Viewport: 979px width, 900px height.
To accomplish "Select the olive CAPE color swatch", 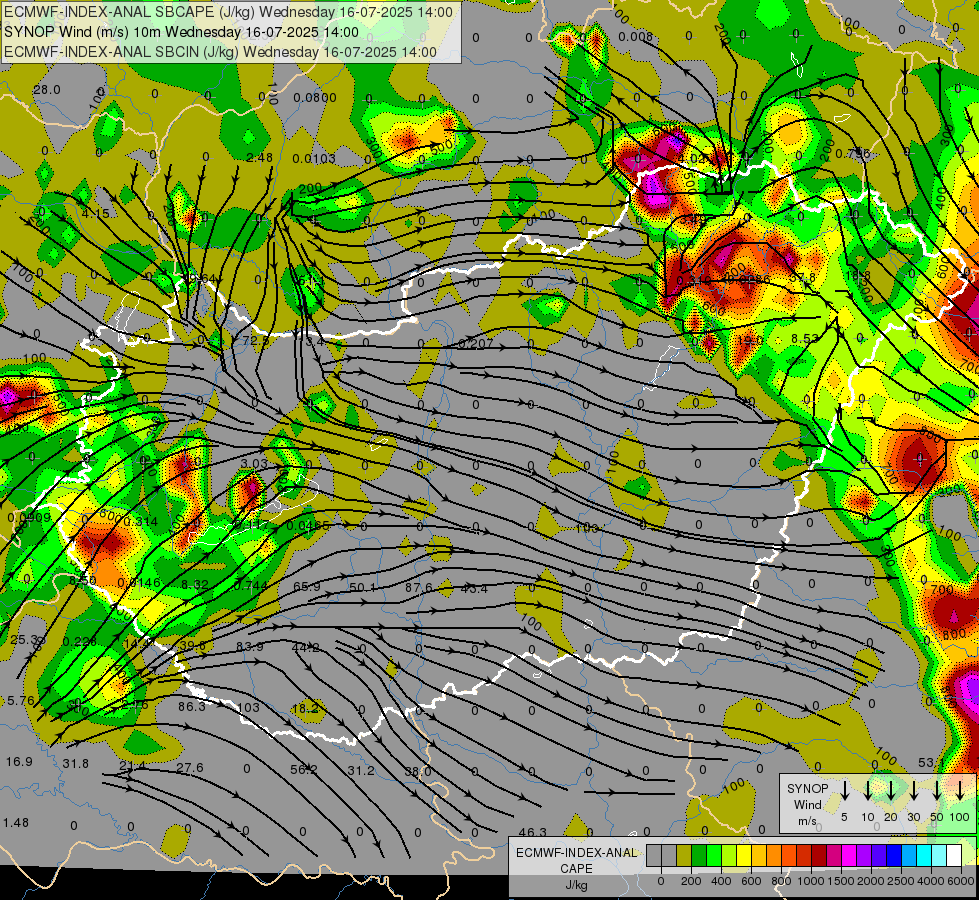I will pyautogui.click(x=684, y=855).
